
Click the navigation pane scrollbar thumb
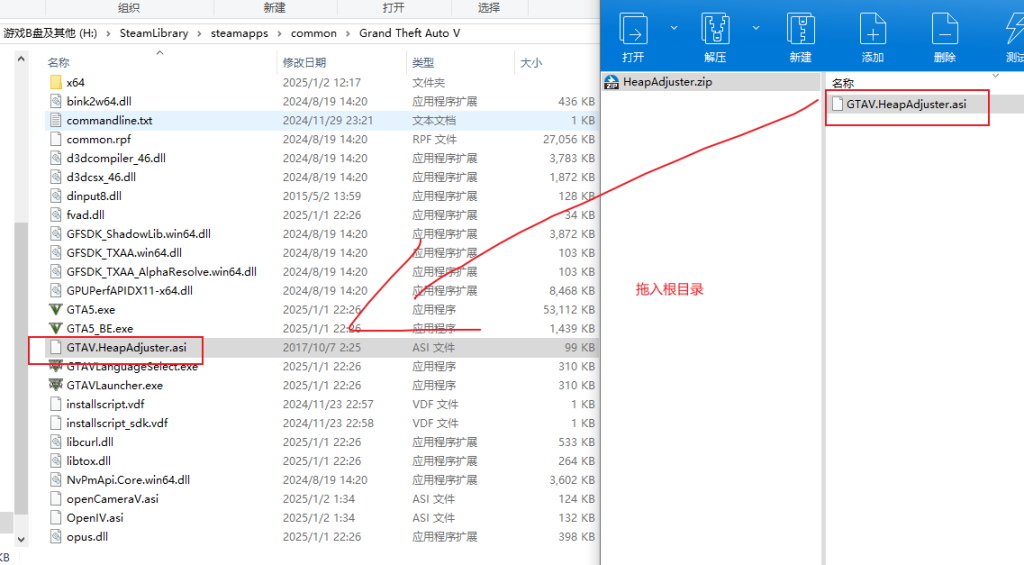[21, 366]
